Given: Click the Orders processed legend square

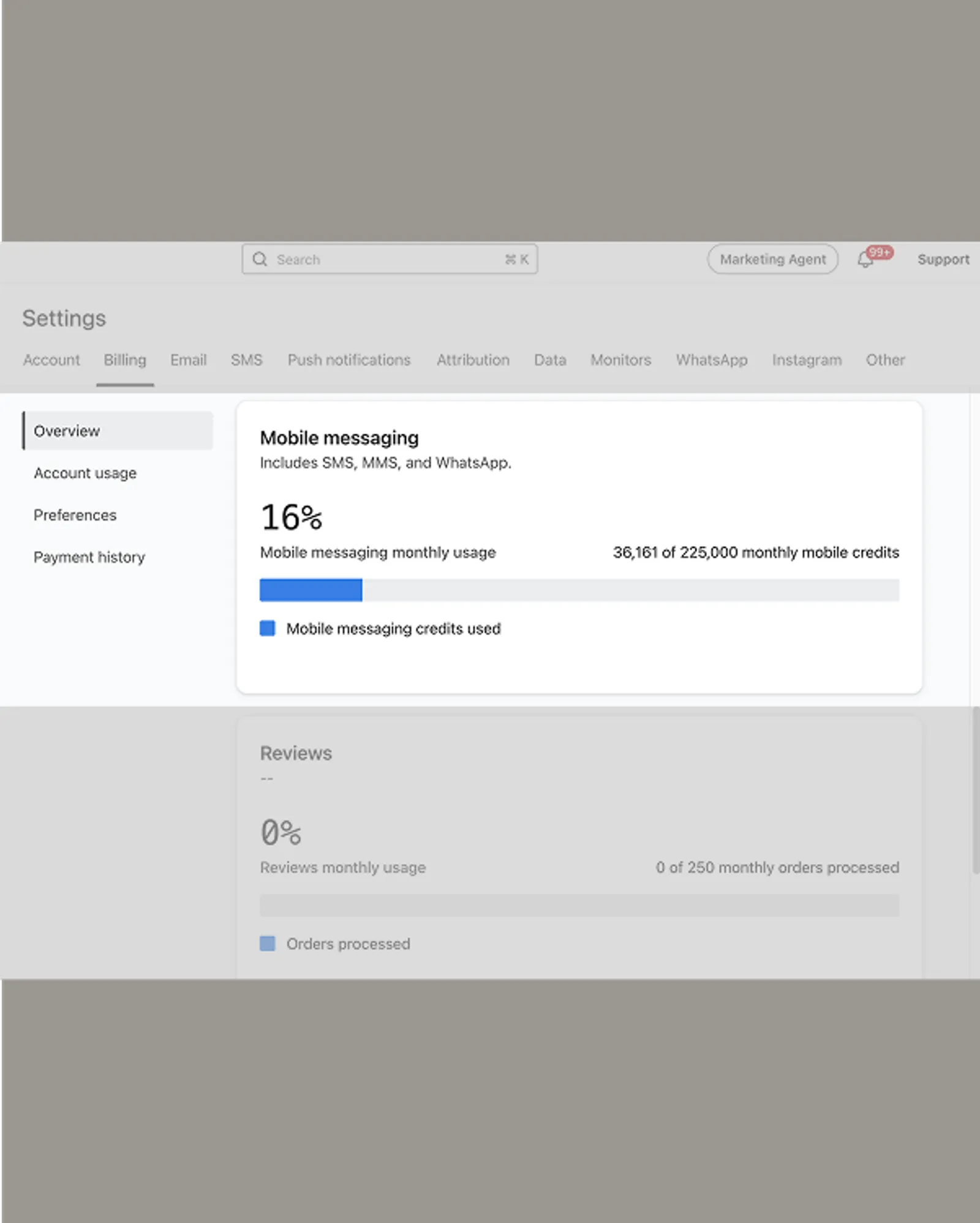Looking at the screenshot, I should (267, 943).
